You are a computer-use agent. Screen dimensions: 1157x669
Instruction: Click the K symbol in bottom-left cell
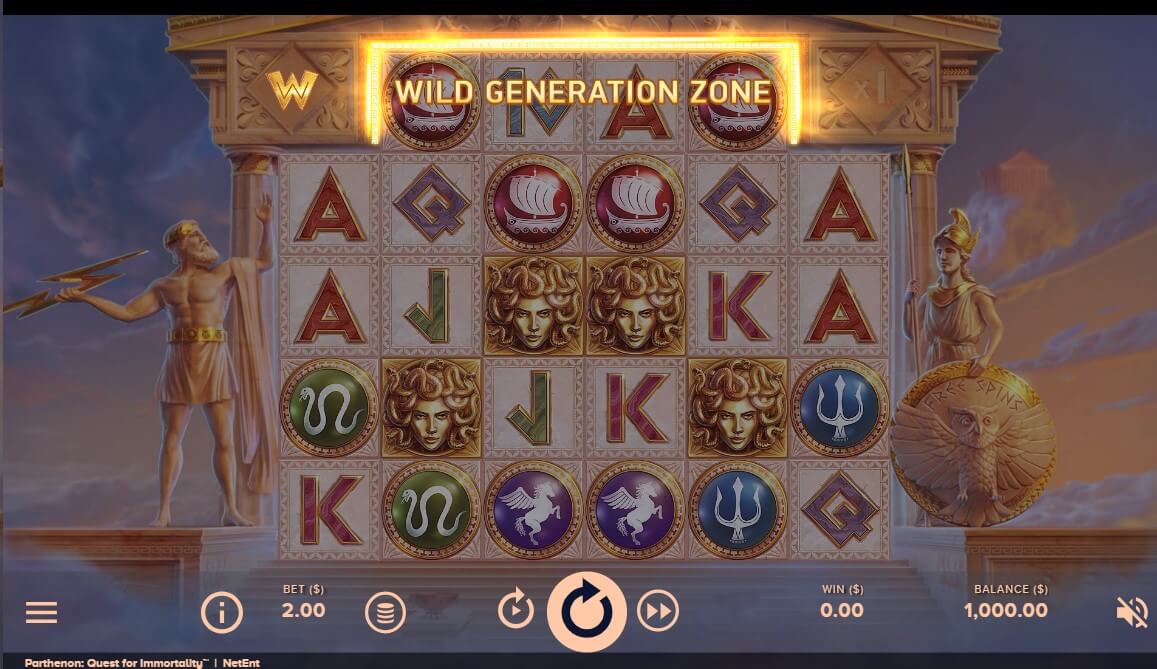(329, 510)
